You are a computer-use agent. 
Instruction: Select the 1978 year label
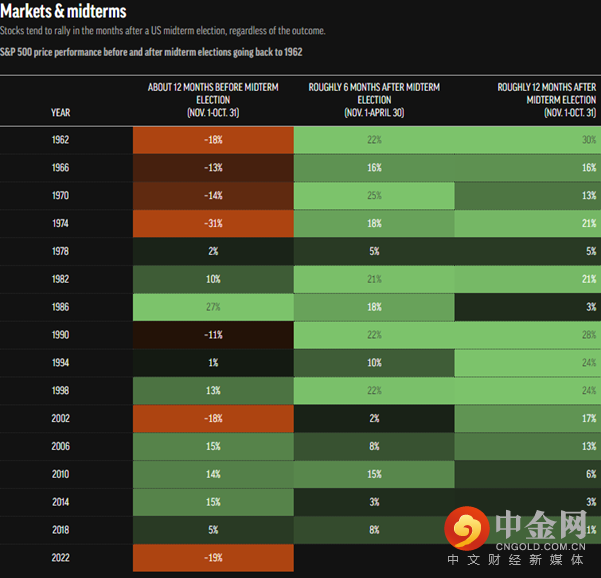coord(61,251)
